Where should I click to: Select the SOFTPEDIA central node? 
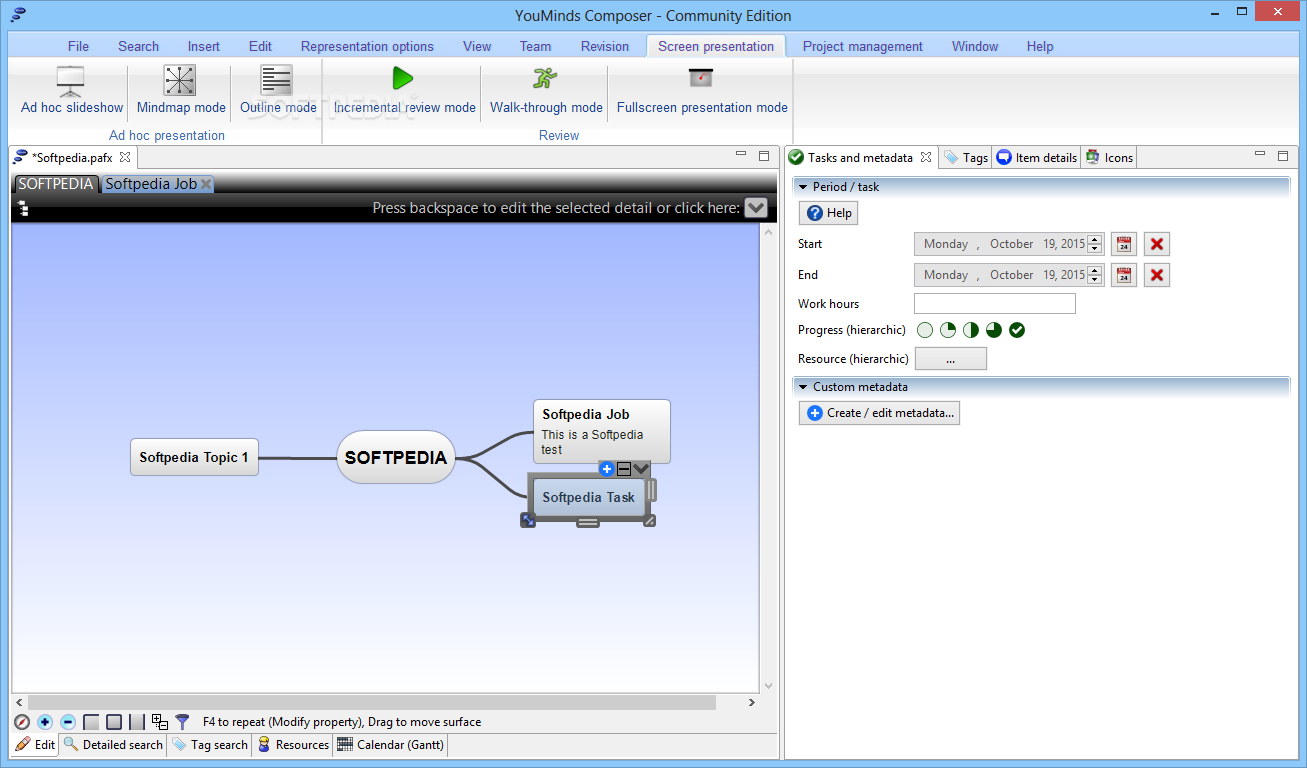click(396, 458)
